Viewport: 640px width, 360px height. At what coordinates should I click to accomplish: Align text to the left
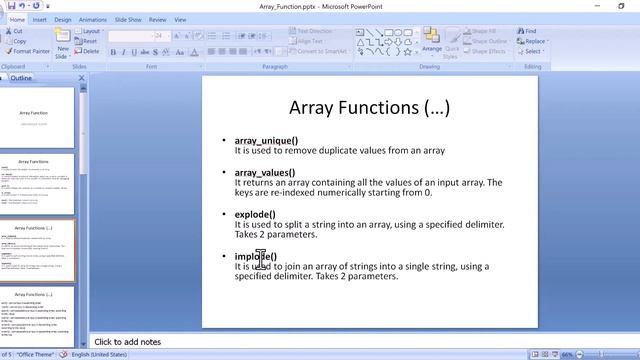pos(211,51)
